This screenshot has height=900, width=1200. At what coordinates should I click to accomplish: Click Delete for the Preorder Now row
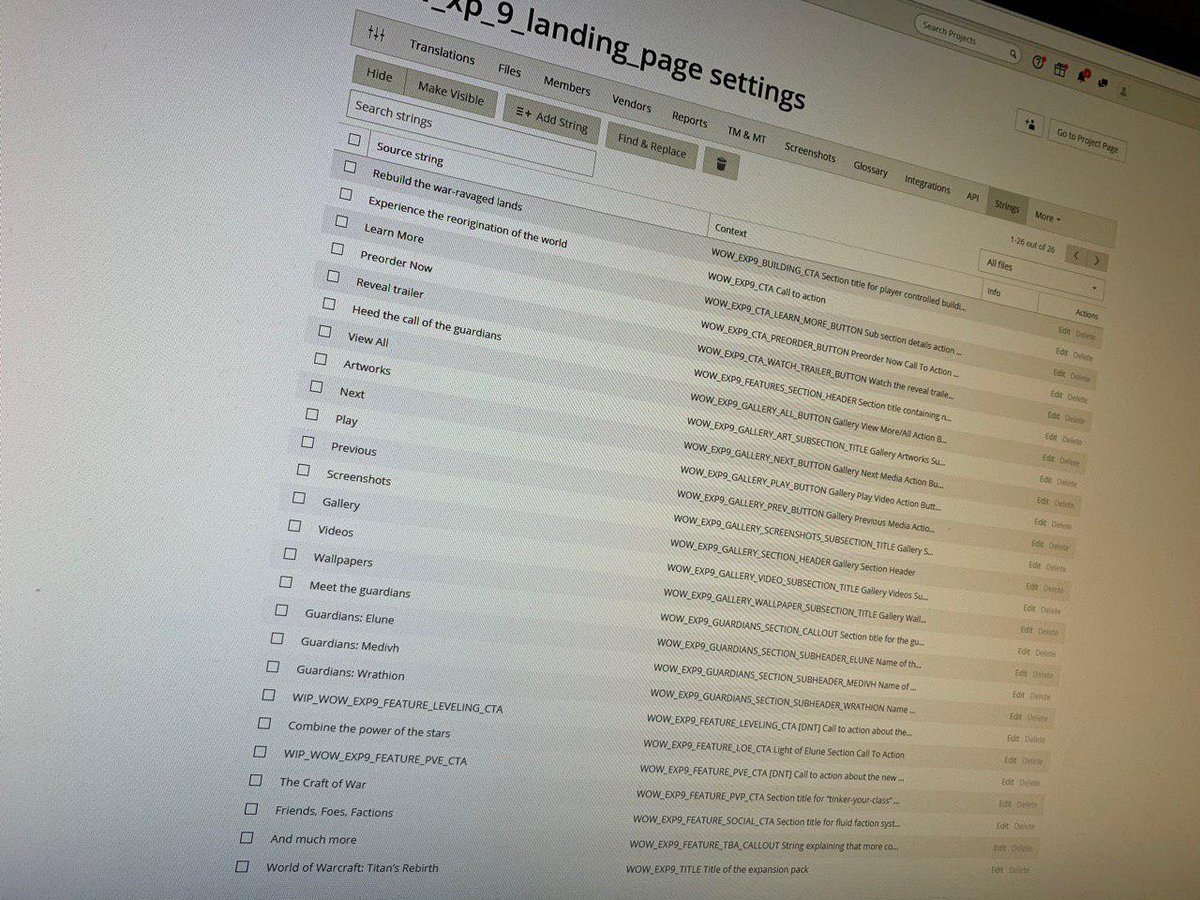point(1078,398)
